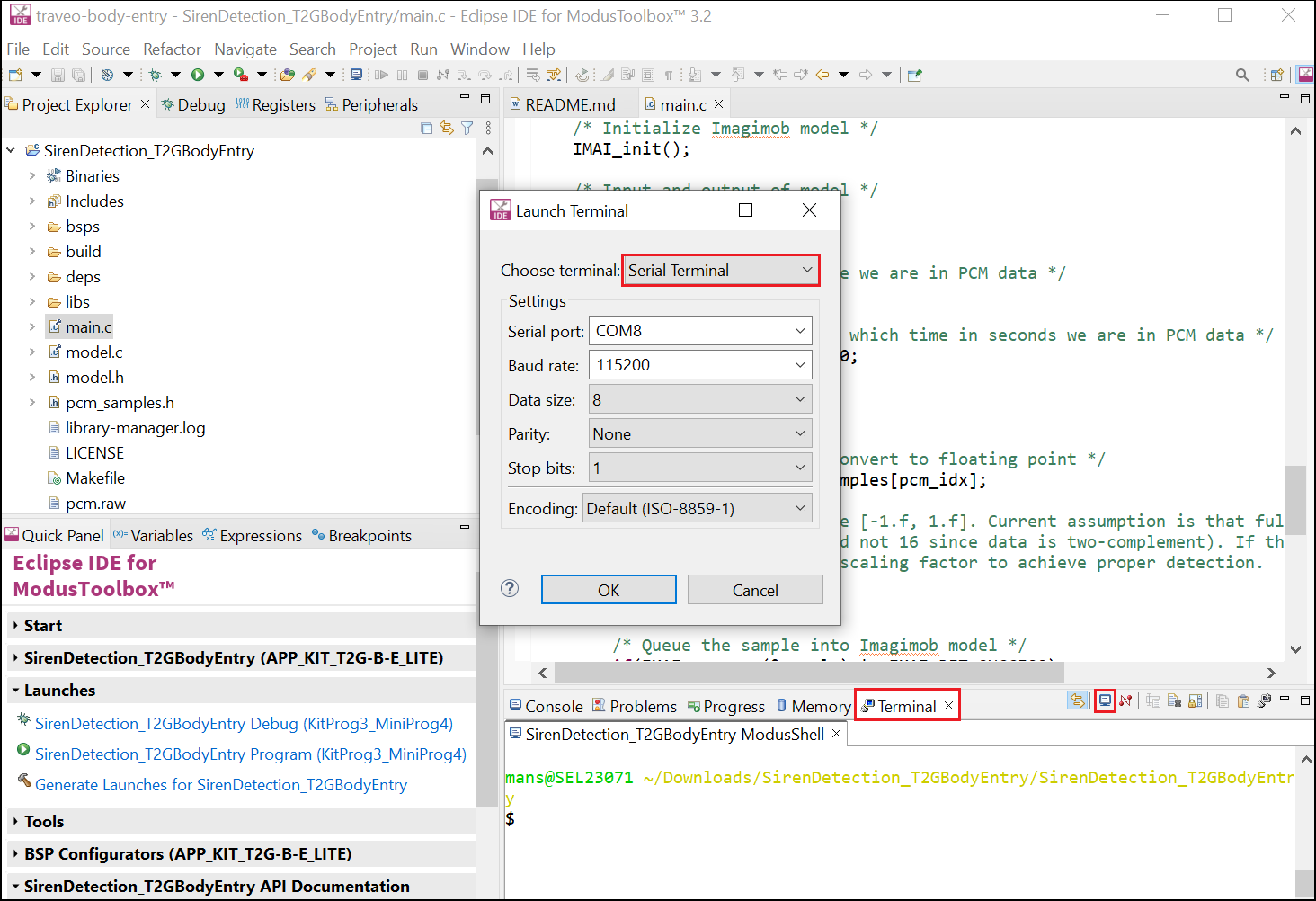Click the Open Perspective toolbar icon
Screen dimensions: 1316x901
tap(1276, 75)
